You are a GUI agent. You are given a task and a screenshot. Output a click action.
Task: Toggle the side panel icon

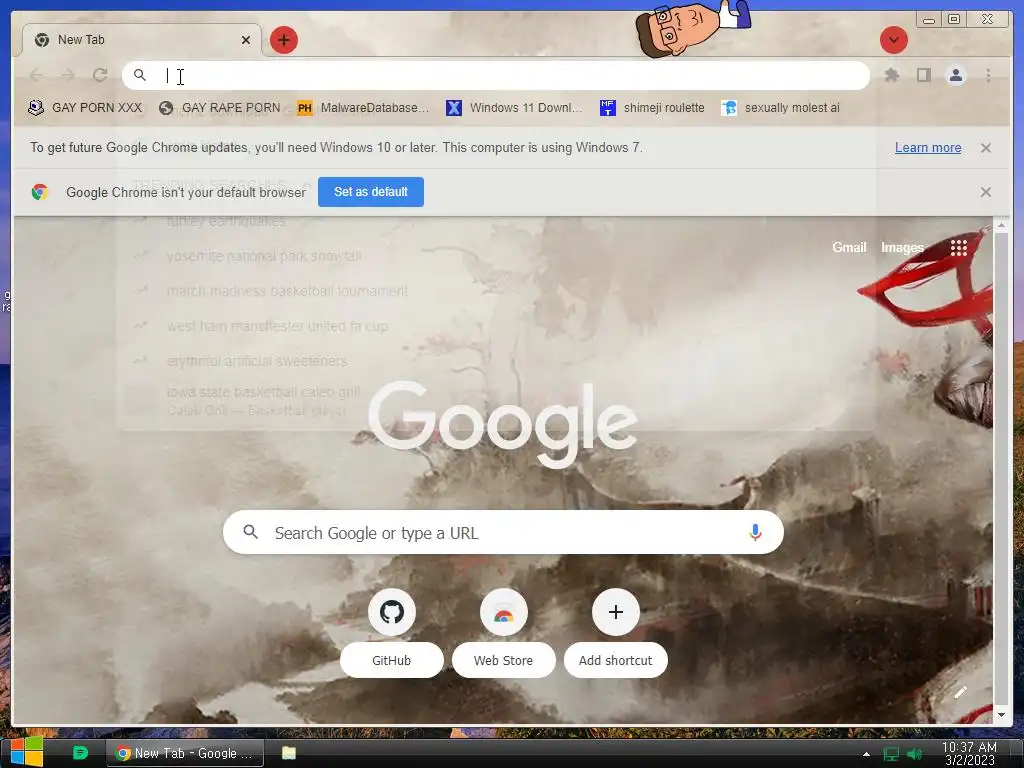pyautogui.click(x=923, y=75)
